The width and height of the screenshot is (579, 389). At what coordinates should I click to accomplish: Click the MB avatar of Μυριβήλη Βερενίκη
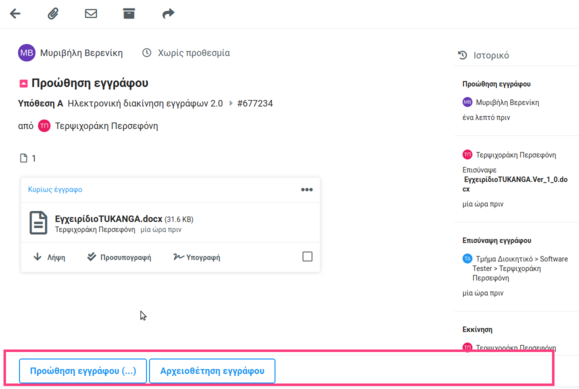click(x=27, y=53)
